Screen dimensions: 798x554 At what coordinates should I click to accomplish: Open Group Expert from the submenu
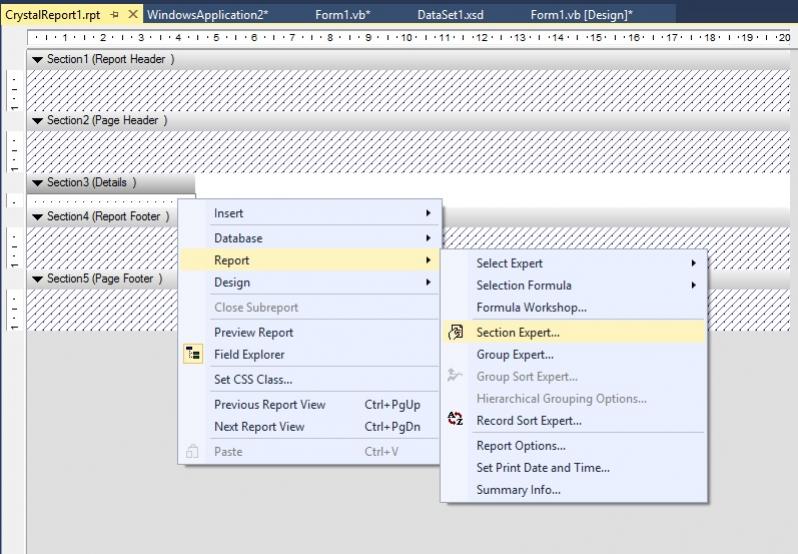coord(574,355)
